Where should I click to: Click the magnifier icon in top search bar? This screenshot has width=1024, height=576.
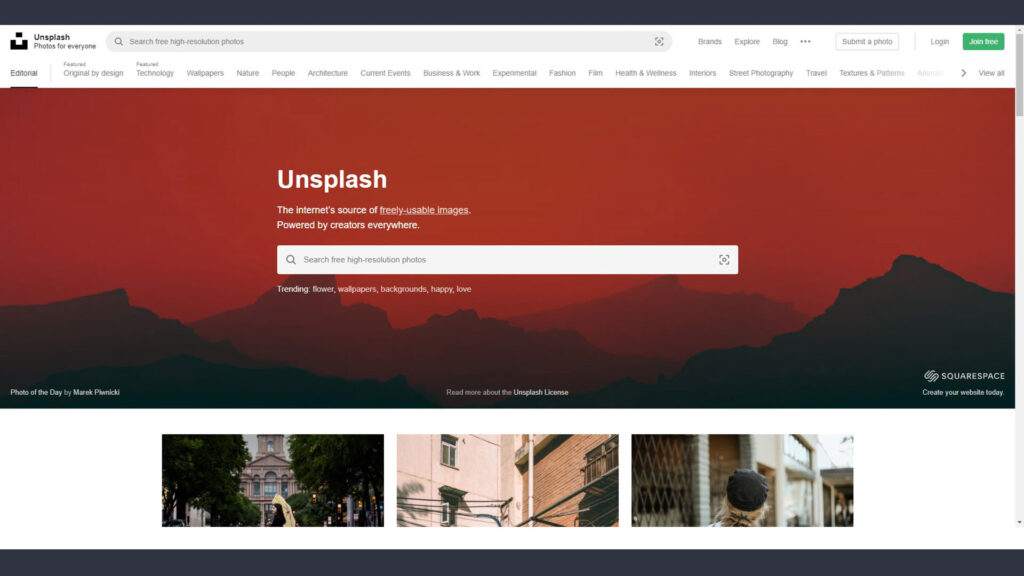click(x=118, y=41)
